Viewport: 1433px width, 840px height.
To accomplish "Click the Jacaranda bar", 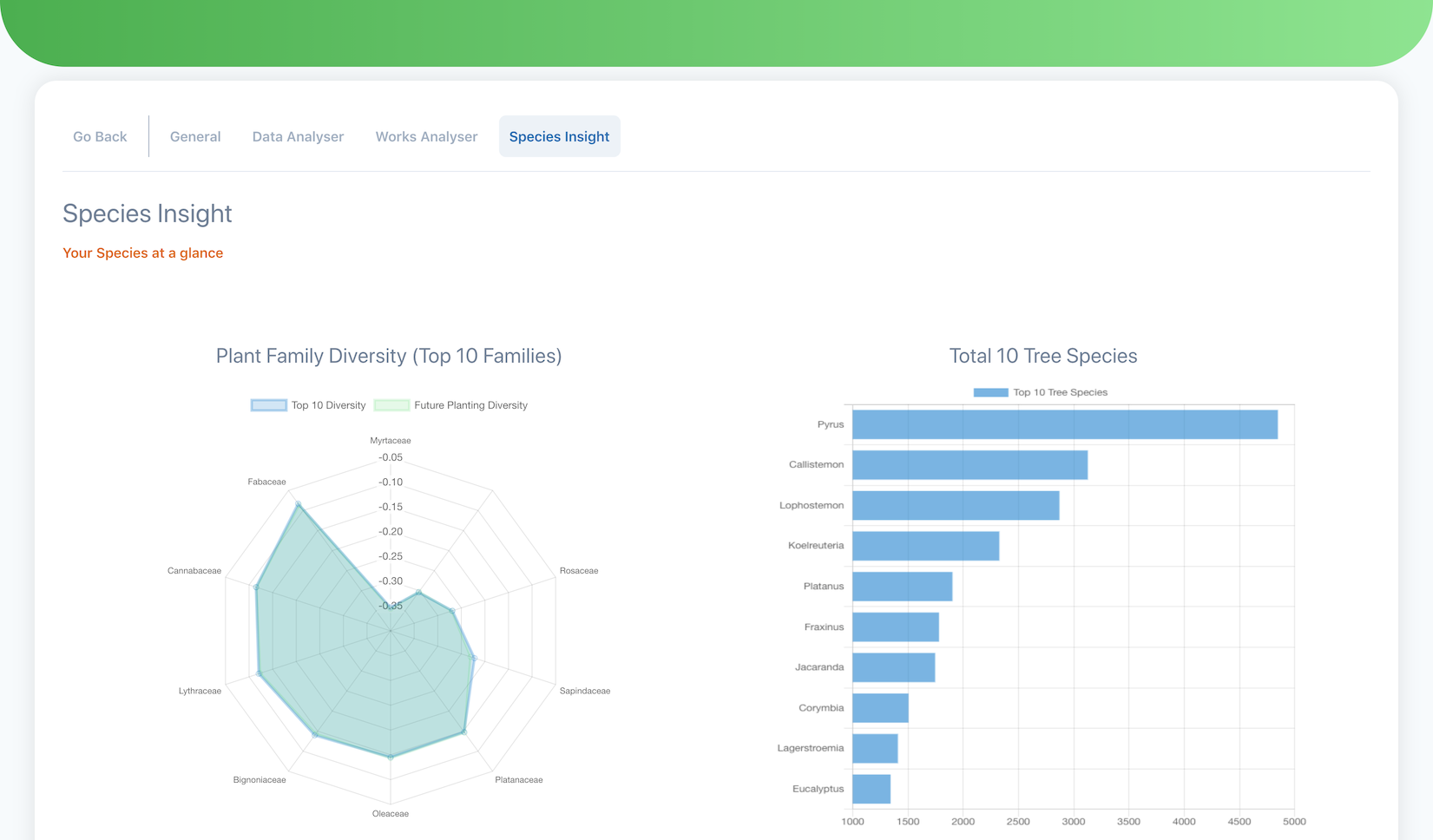I will 893,667.
